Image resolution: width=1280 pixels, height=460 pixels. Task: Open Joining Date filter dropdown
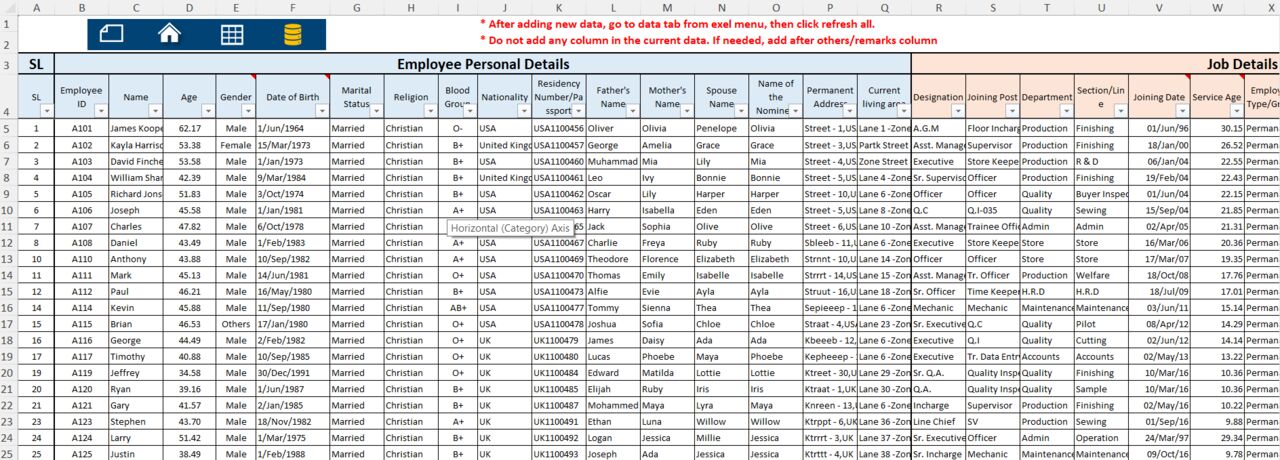pyautogui.click(x=1181, y=111)
